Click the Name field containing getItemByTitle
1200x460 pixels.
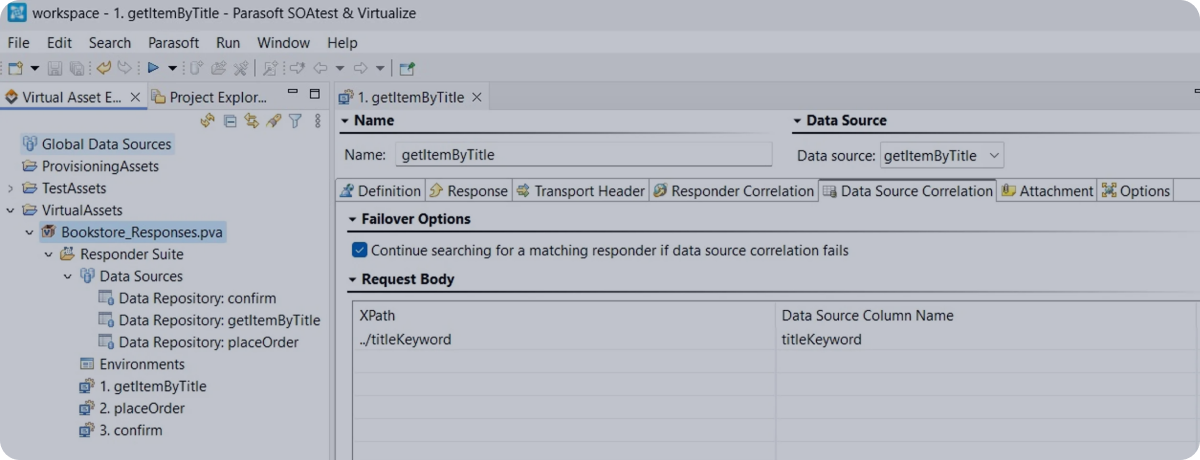pos(583,155)
